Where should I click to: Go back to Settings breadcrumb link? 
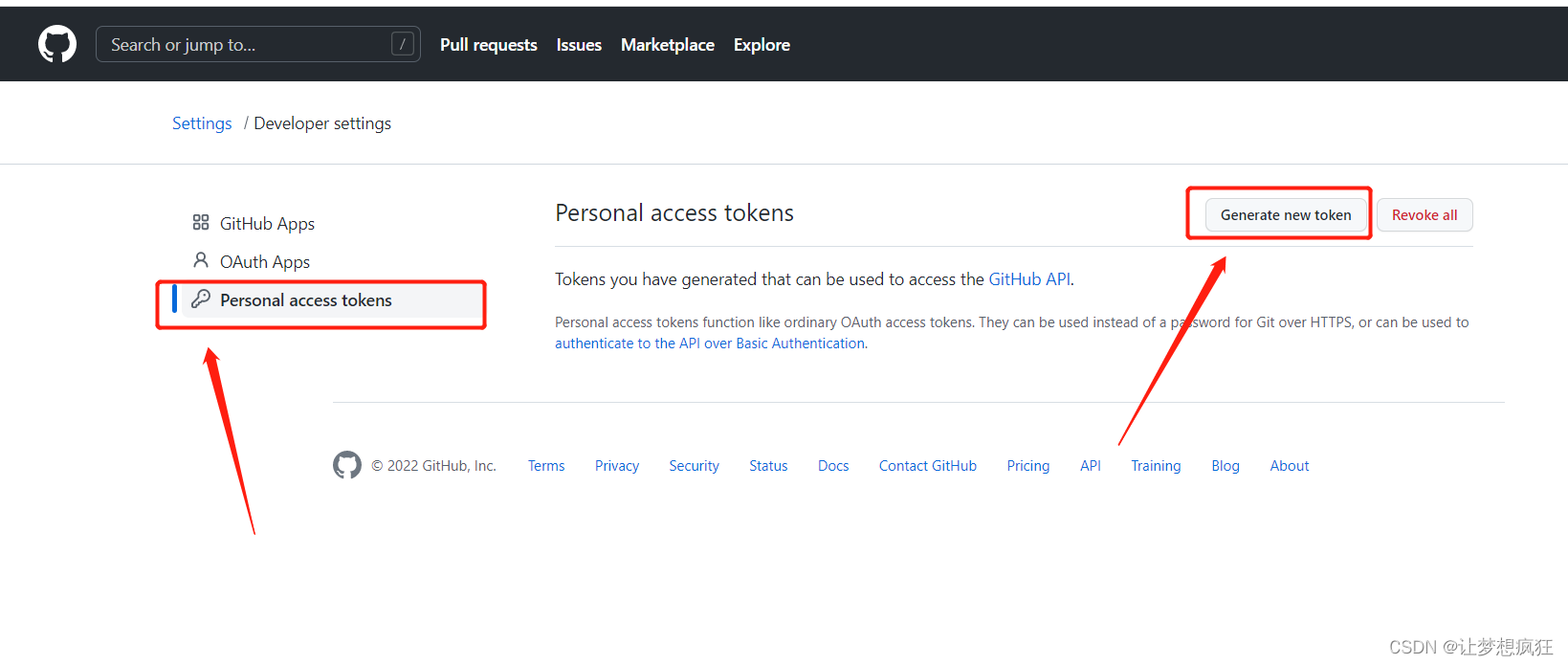coord(202,123)
